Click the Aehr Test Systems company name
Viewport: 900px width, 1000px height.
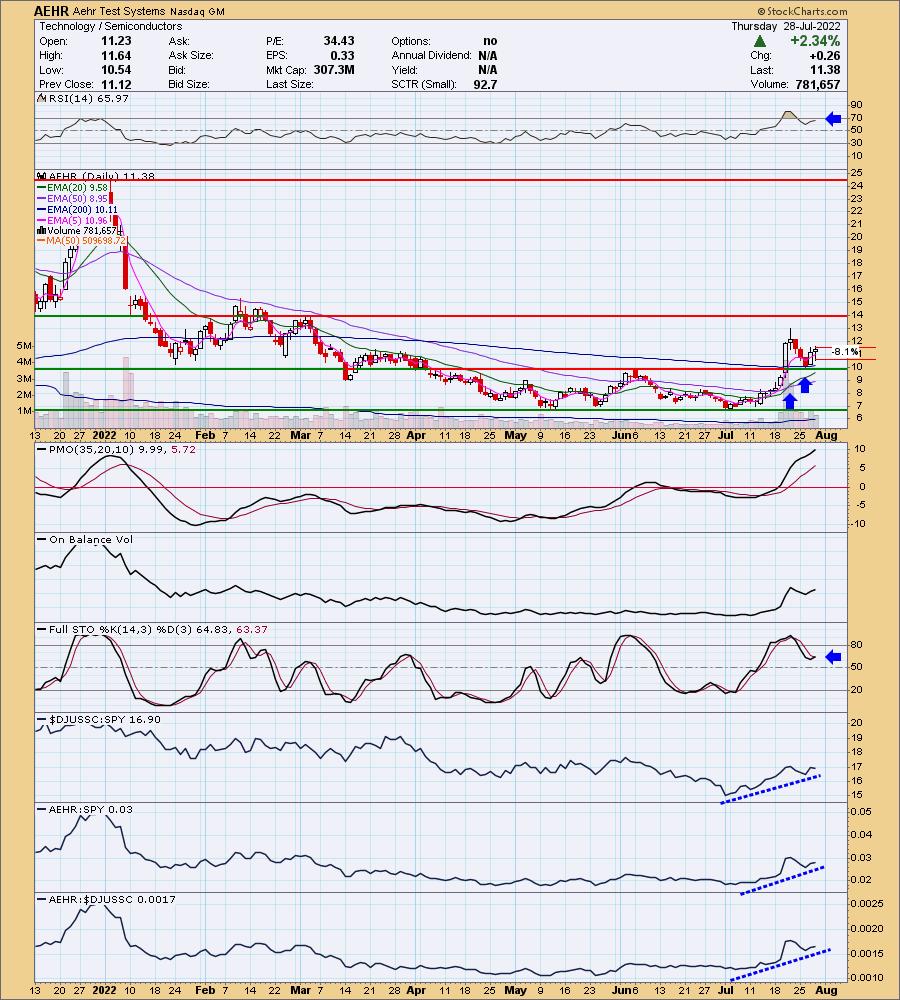coord(119,11)
